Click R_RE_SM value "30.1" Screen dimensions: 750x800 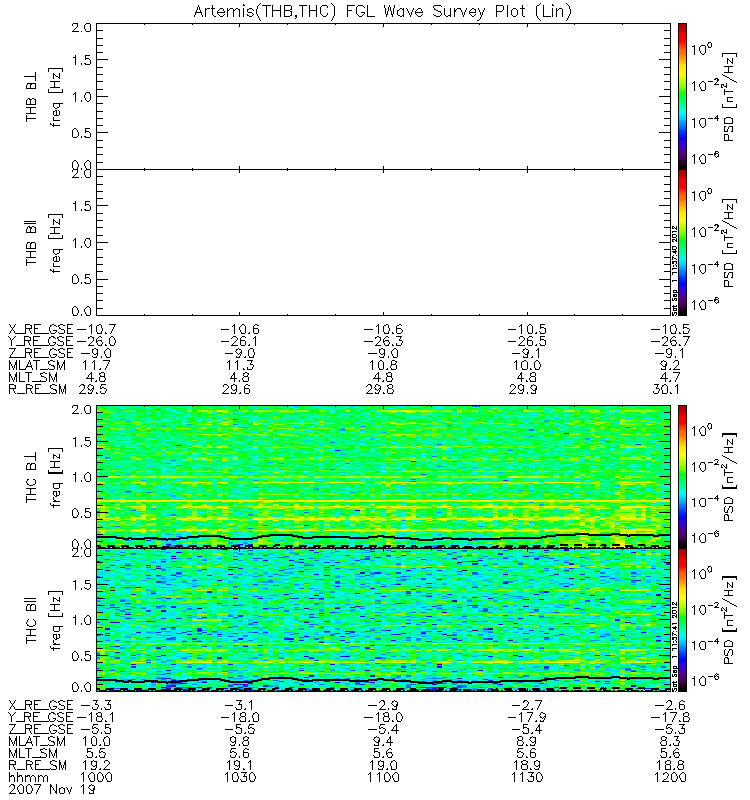[x=666, y=390]
